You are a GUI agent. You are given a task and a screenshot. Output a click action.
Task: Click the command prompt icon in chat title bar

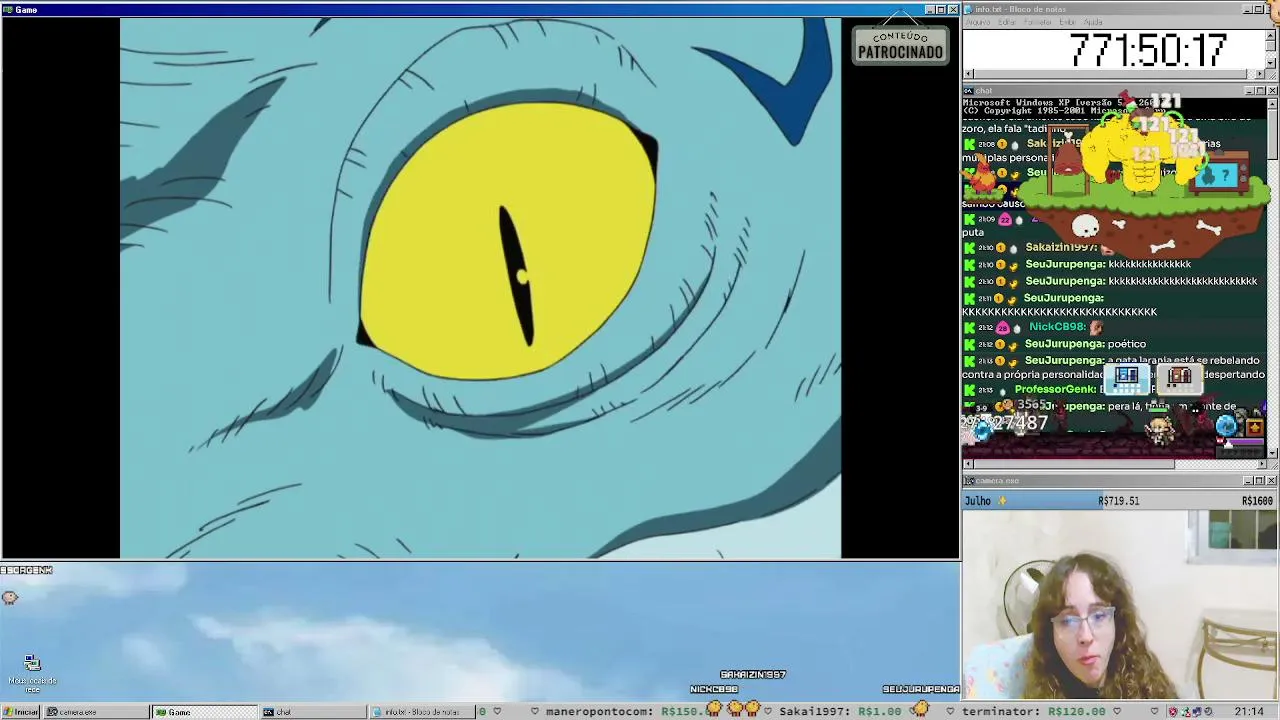tap(969, 91)
